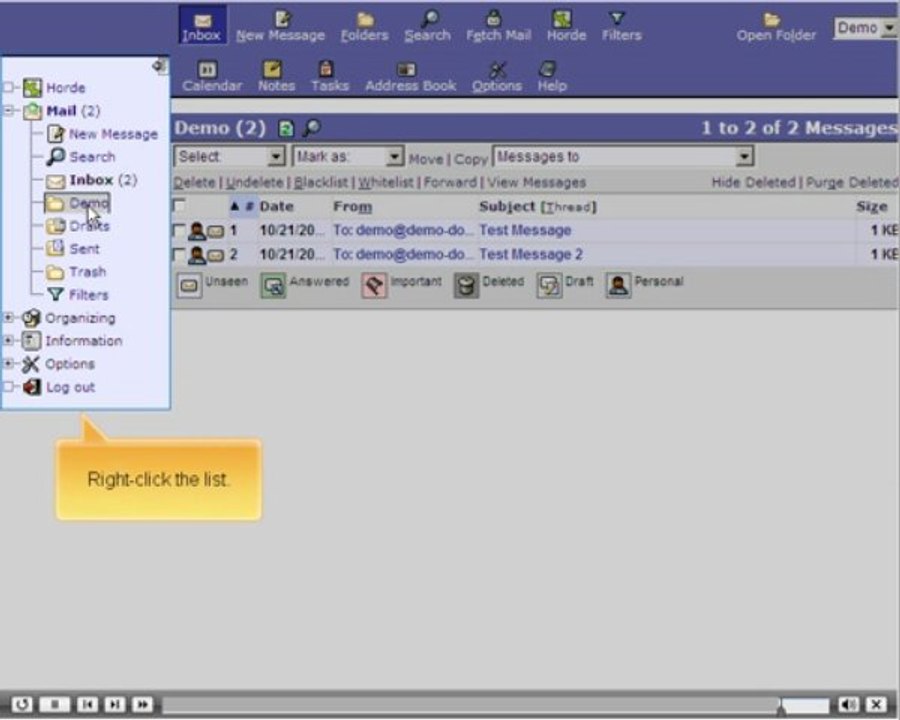Toggle the select-all checkbox in the message header
Viewport: 900px width, 720px height.
click(179, 206)
